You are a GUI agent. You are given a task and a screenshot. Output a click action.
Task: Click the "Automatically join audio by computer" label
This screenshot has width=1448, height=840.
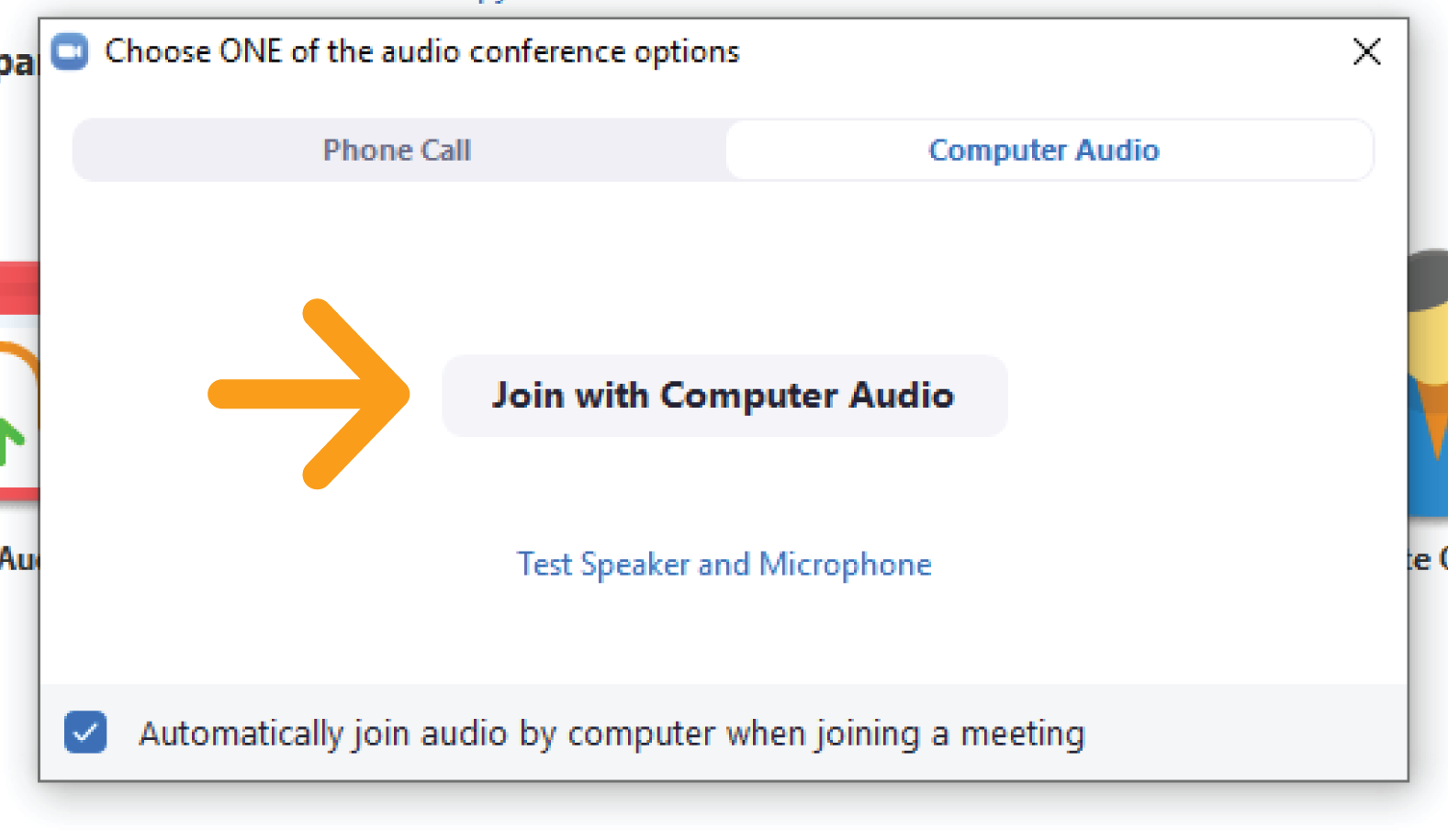coord(612,734)
